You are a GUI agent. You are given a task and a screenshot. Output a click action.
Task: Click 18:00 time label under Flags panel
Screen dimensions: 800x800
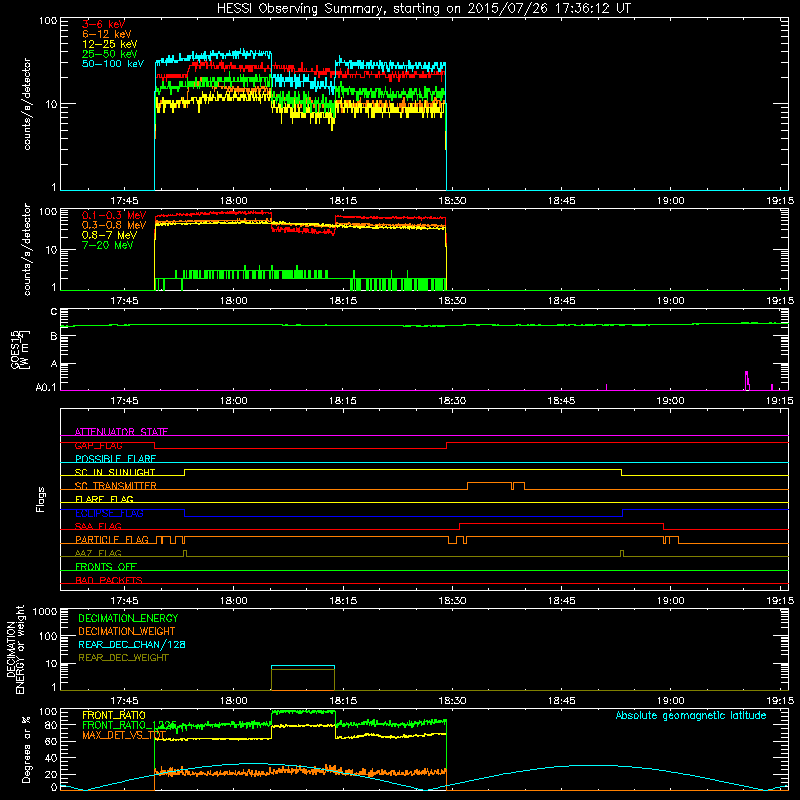tap(234, 601)
